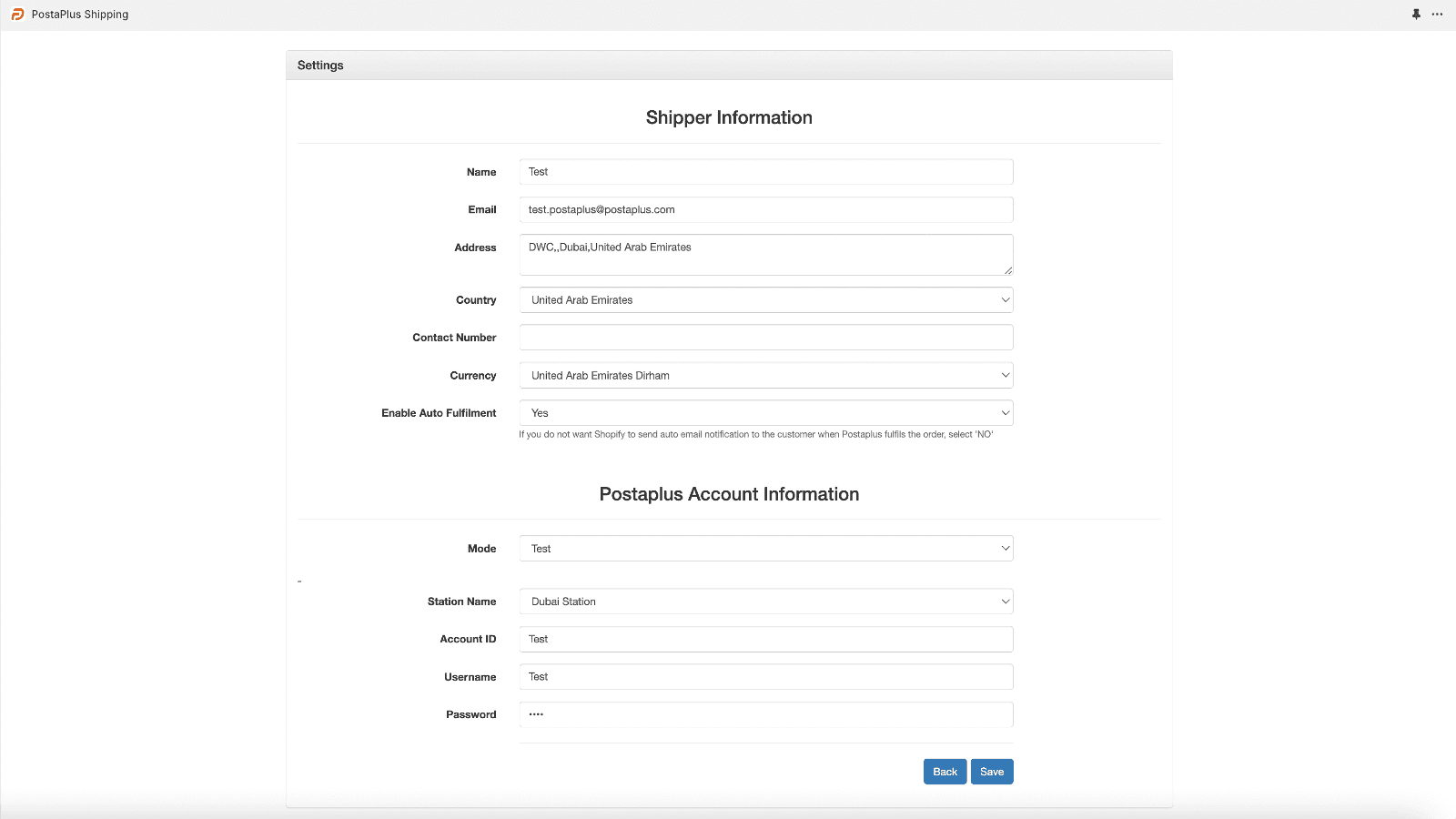
Task: Pin the app using the pin icon
Action: pos(1416,15)
